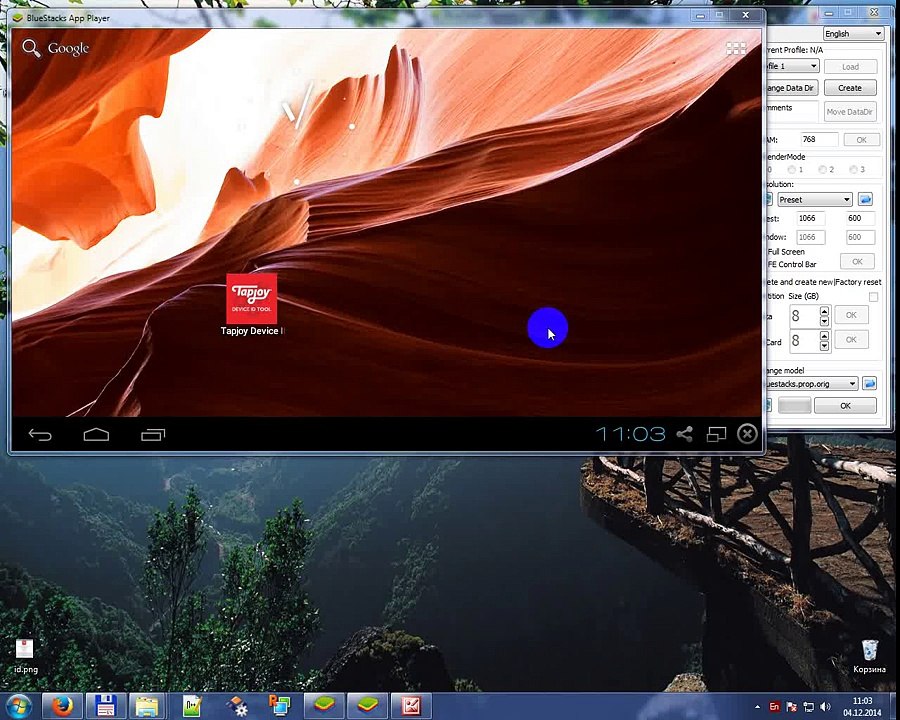Image resolution: width=900 pixels, height=720 pixels.
Task: Open the notepad-with-pencil taskbar app
Action: click(x=192, y=706)
